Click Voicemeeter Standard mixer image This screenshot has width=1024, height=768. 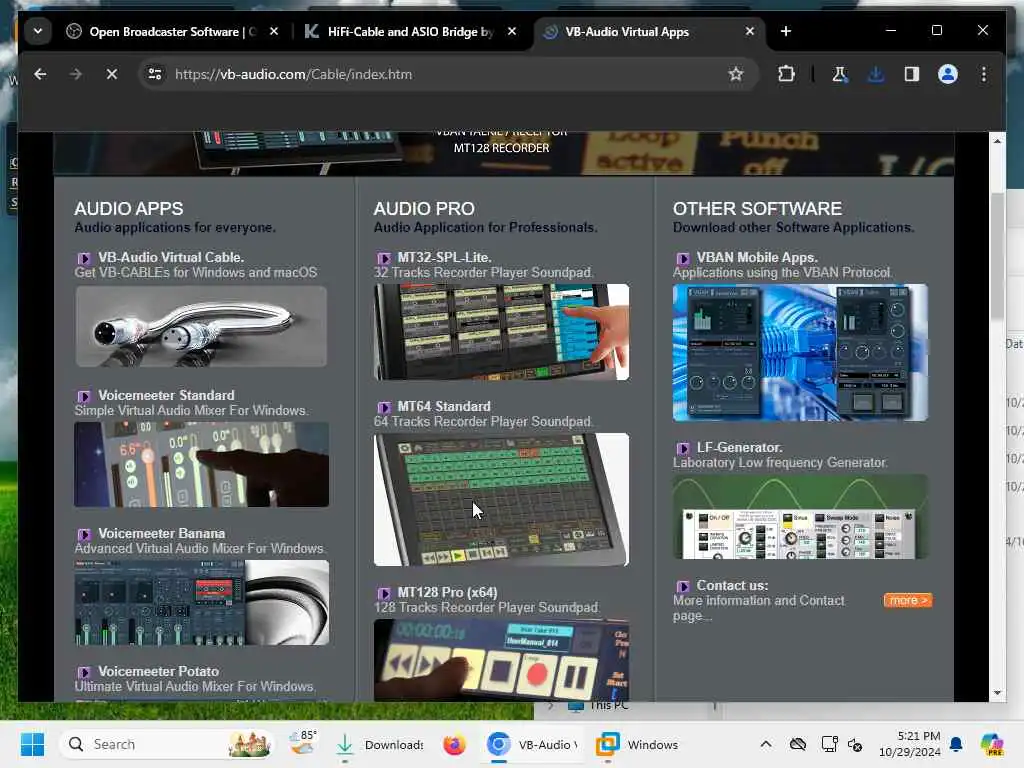pyautogui.click(x=201, y=464)
